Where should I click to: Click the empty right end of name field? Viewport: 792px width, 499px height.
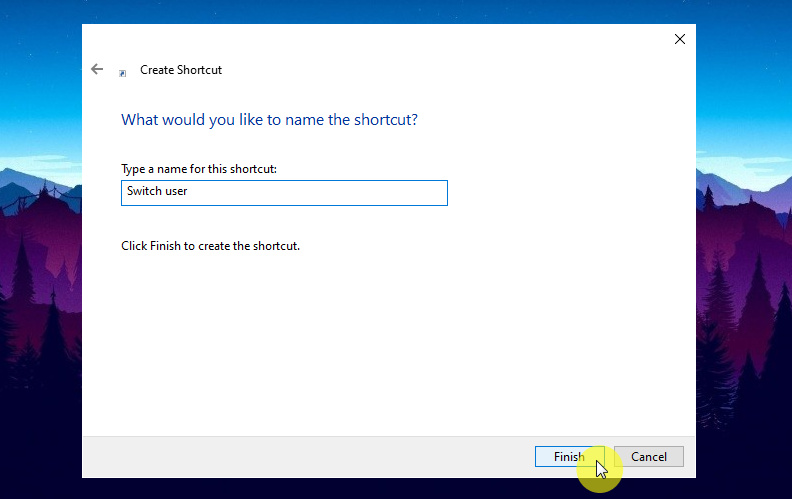click(x=400, y=192)
